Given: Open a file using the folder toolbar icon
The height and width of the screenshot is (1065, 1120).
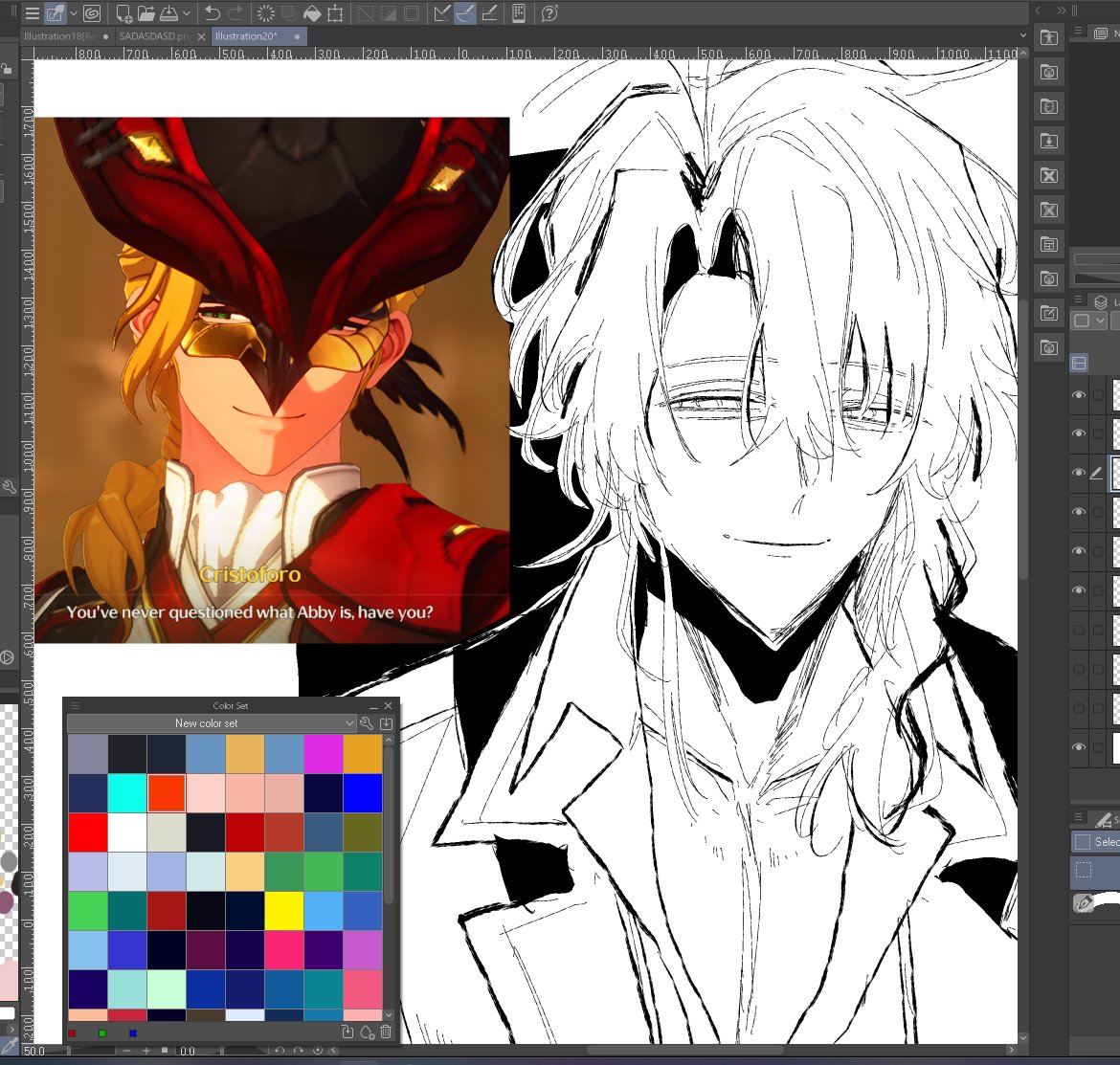Looking at the screenshot, I should pyautogui.click(x=147, y=13).
